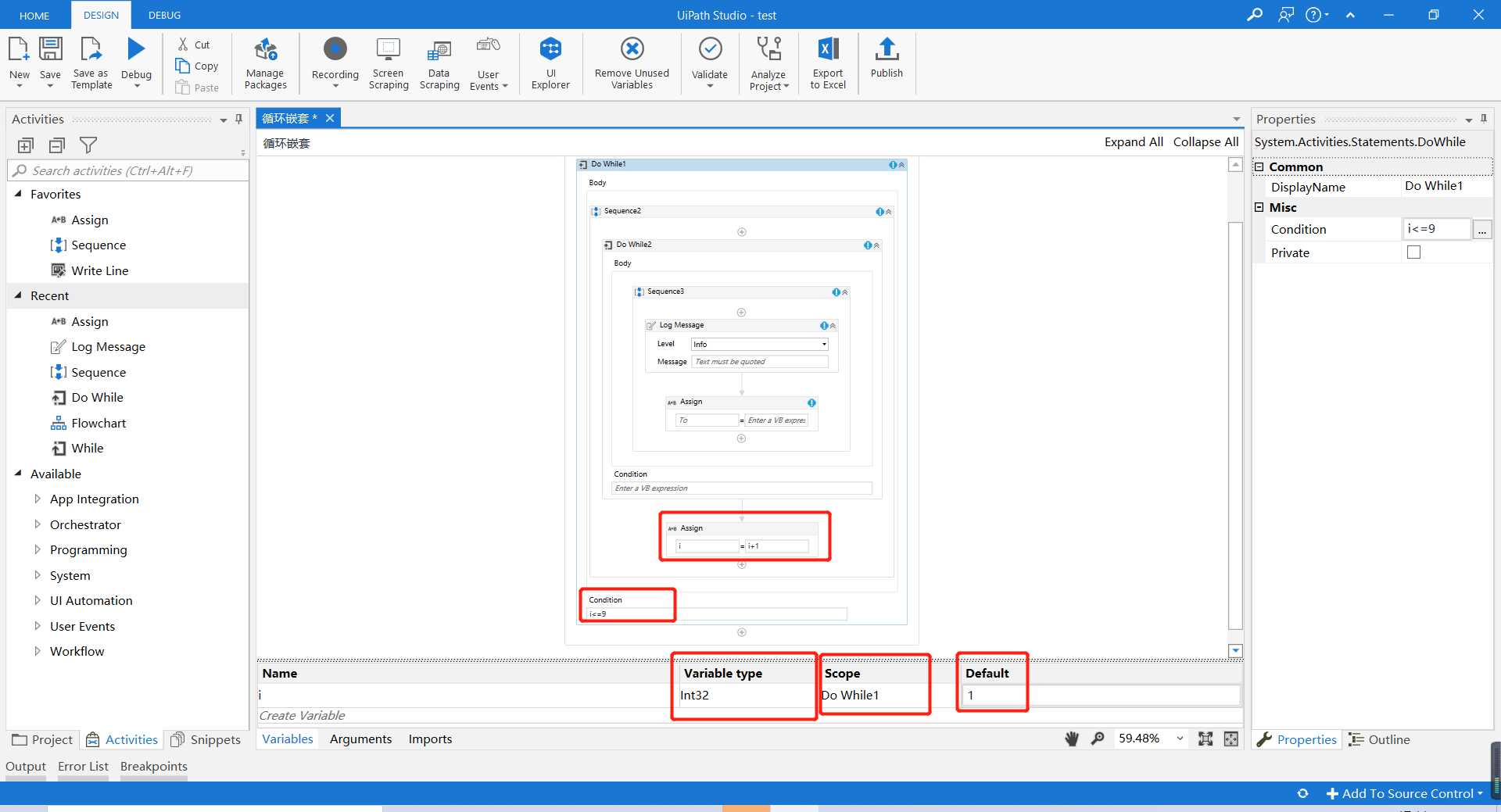The height and width of the screenshot is (812, 1501).
Task: Click Cut in the ribbon
Action: (194, 45)
